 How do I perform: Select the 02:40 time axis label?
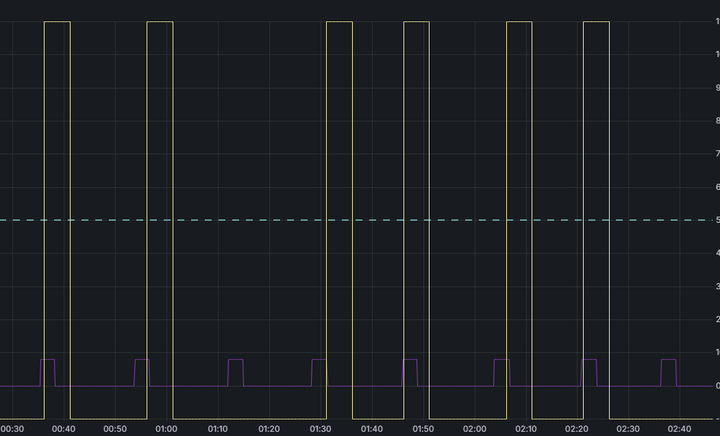(x=681, y=429)
